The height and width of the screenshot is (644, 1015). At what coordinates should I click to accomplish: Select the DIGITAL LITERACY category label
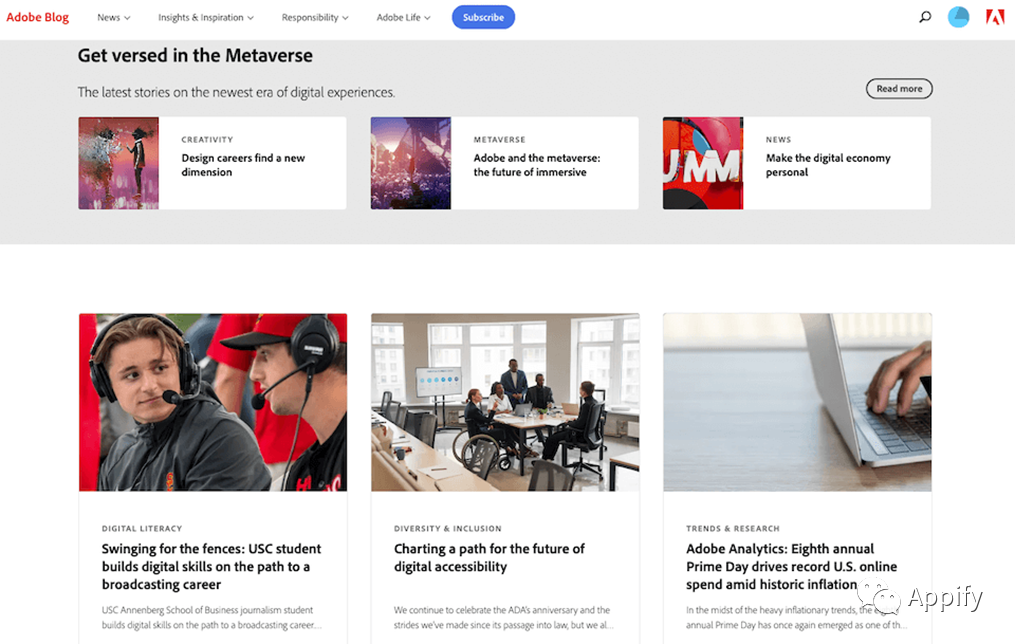[142, 529]
